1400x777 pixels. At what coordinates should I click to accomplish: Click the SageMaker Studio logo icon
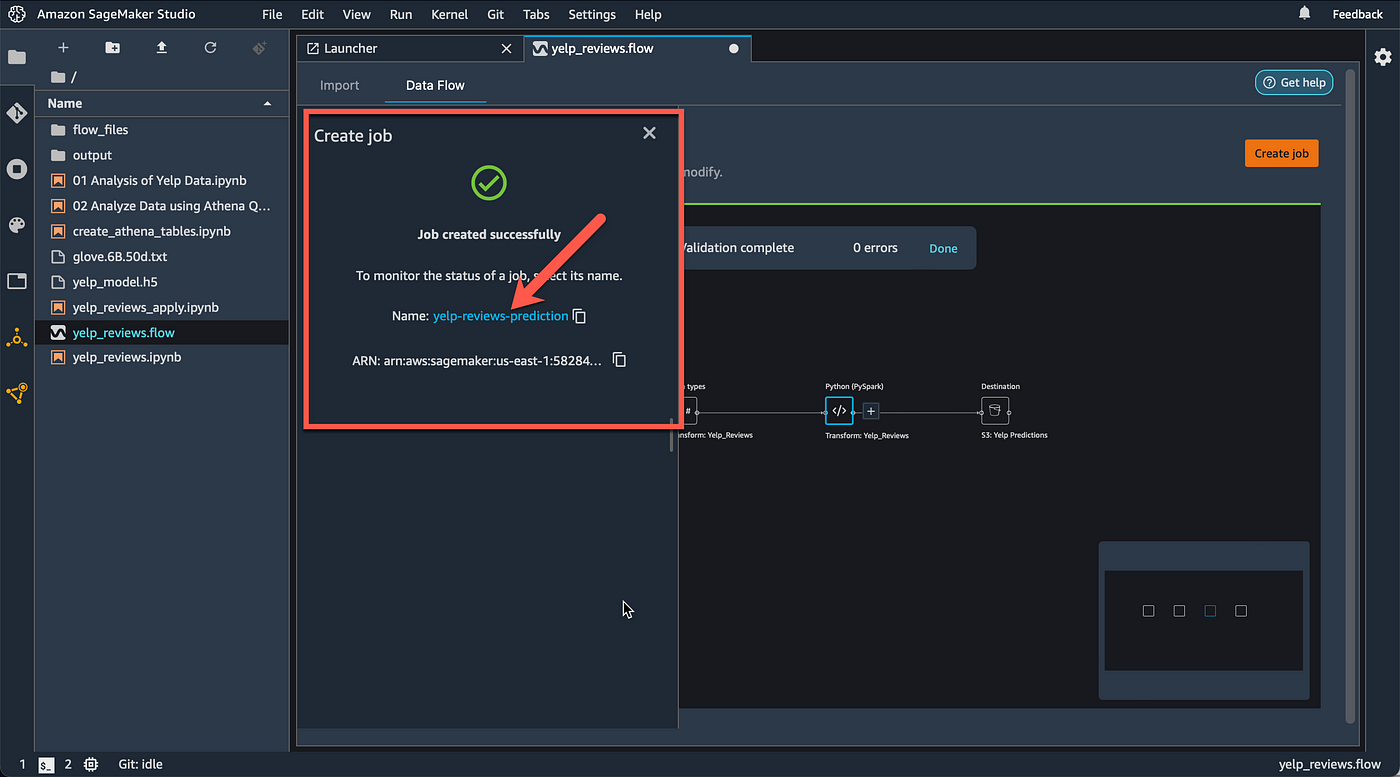[17, 14]
